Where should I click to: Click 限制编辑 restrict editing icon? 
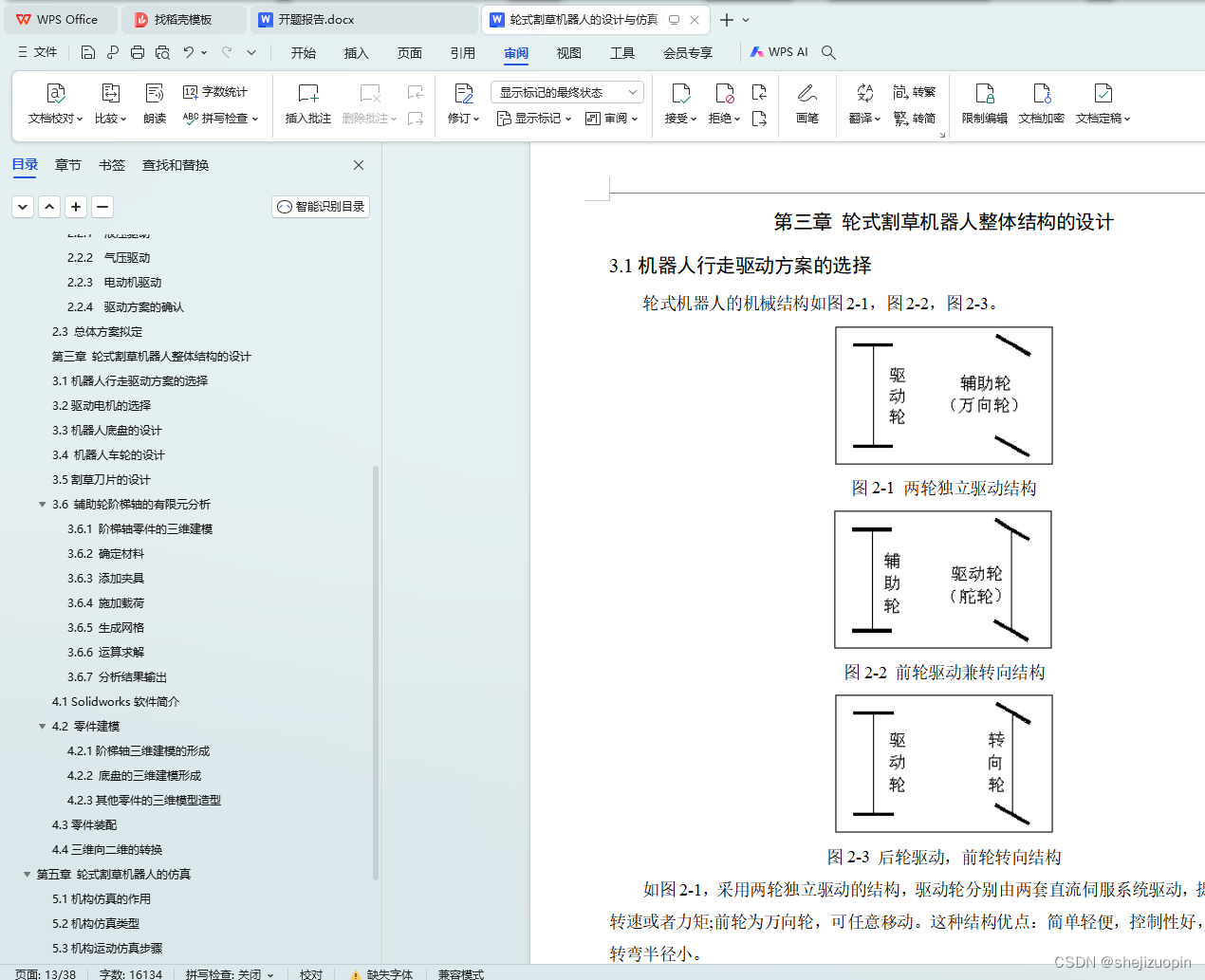[985, 93]
